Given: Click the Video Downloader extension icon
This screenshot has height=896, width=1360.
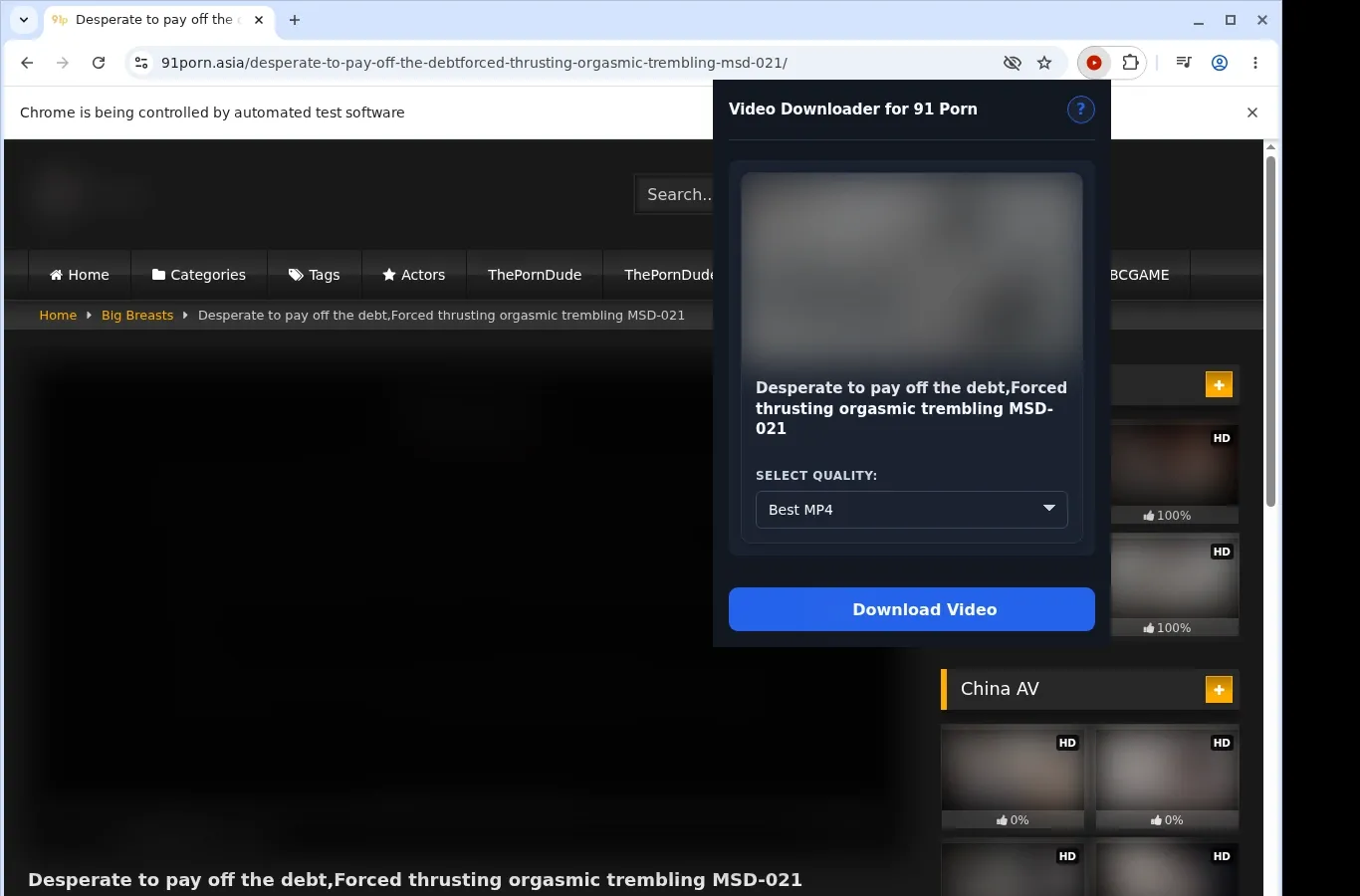Looking at the screenshot, I should 1094,63.
